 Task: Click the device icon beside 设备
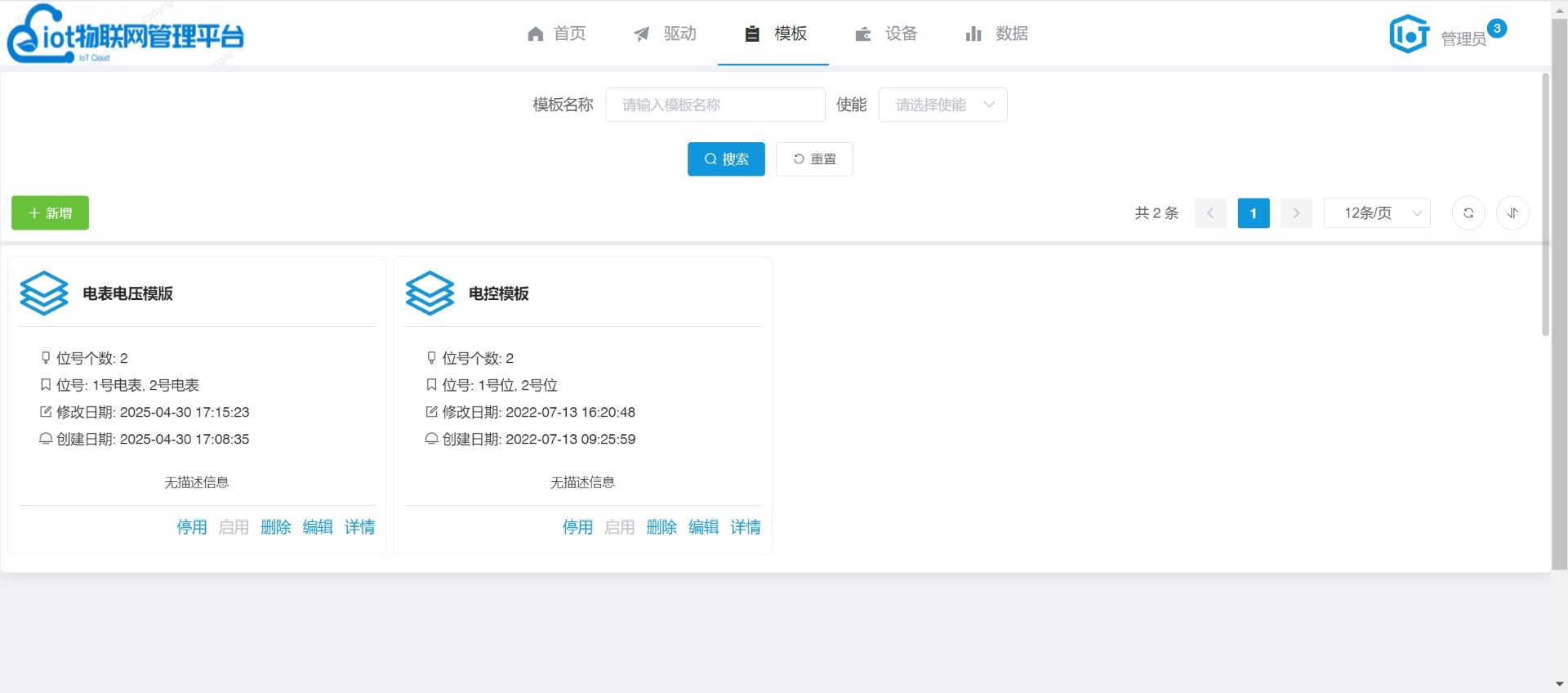tap(863, 34)
